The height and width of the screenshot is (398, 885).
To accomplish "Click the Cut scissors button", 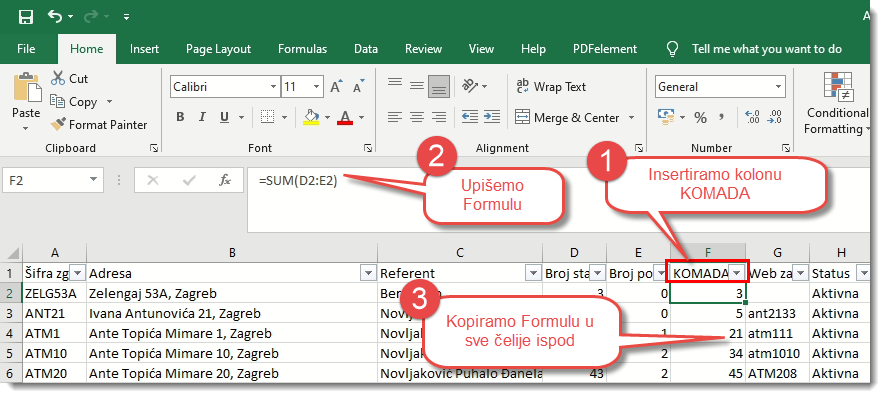I will [x=69, y=78].
